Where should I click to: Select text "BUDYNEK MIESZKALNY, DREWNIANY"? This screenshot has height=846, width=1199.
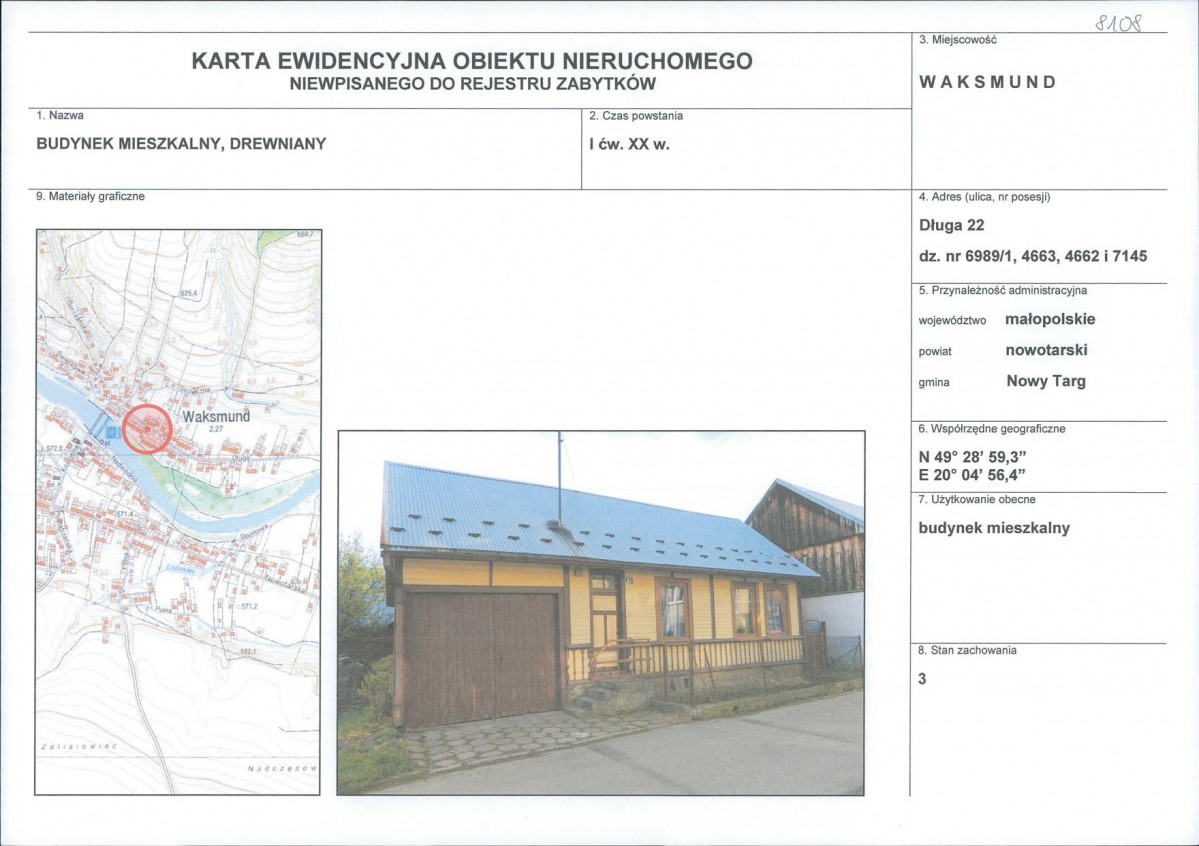[x=181, y=144]
